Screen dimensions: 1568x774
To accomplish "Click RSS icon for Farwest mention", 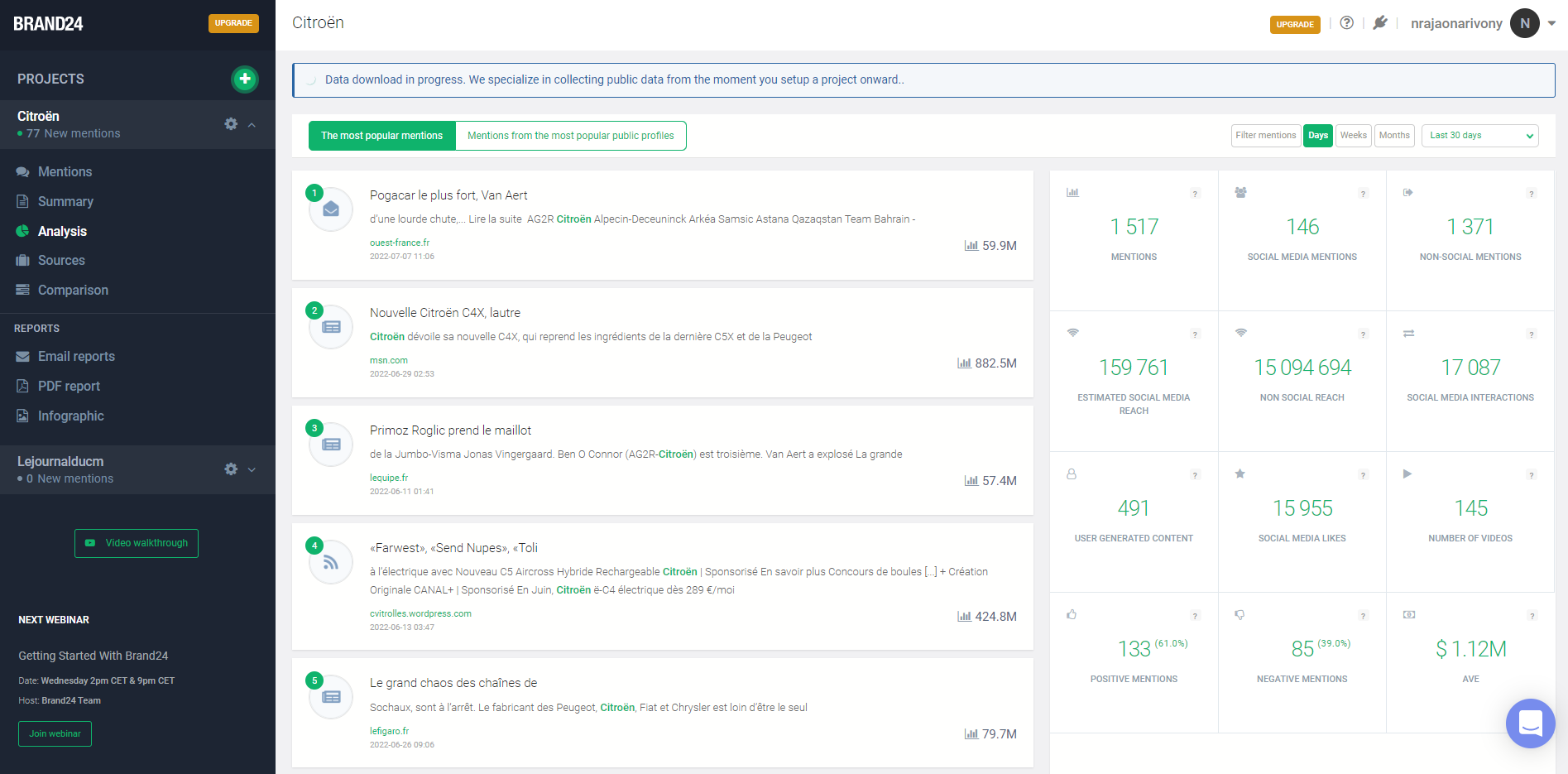I will pos(331,562).
